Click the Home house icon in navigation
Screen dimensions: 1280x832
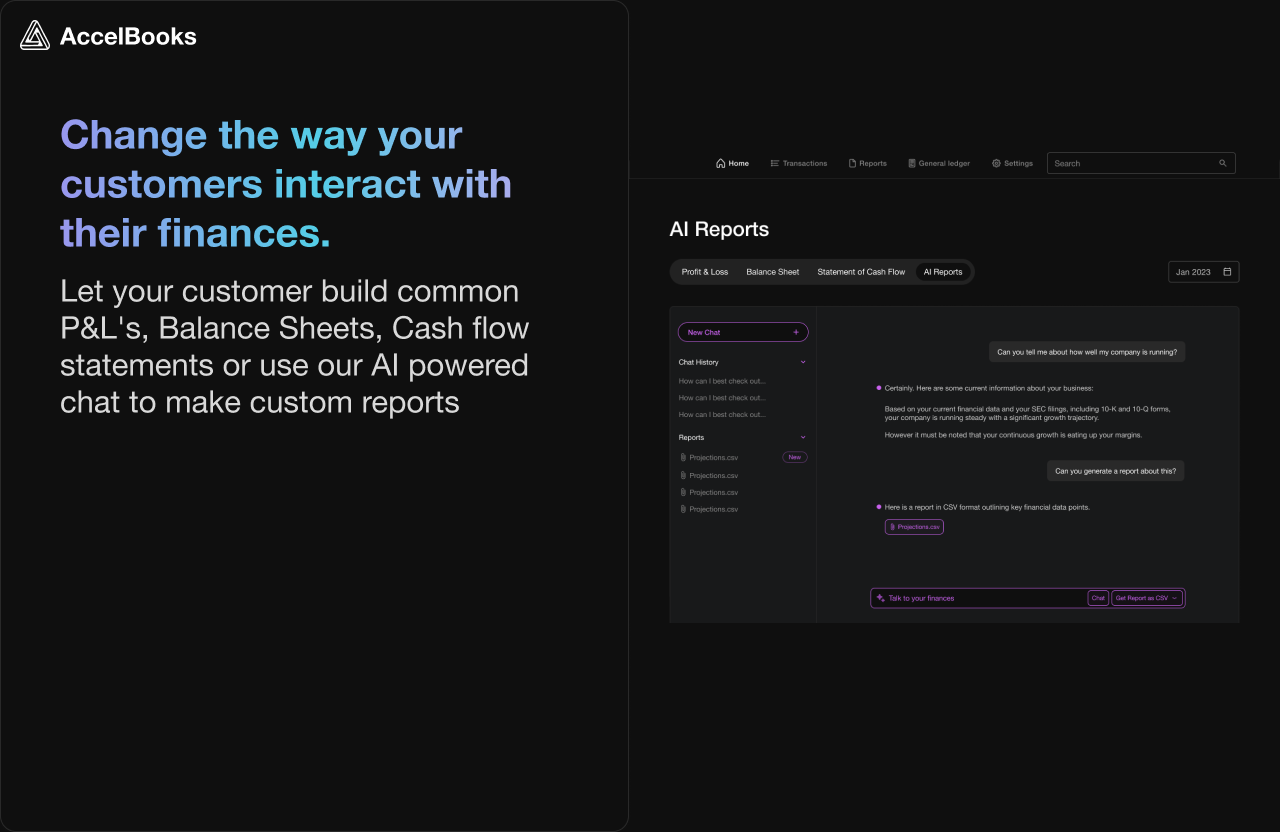point(720,163)
